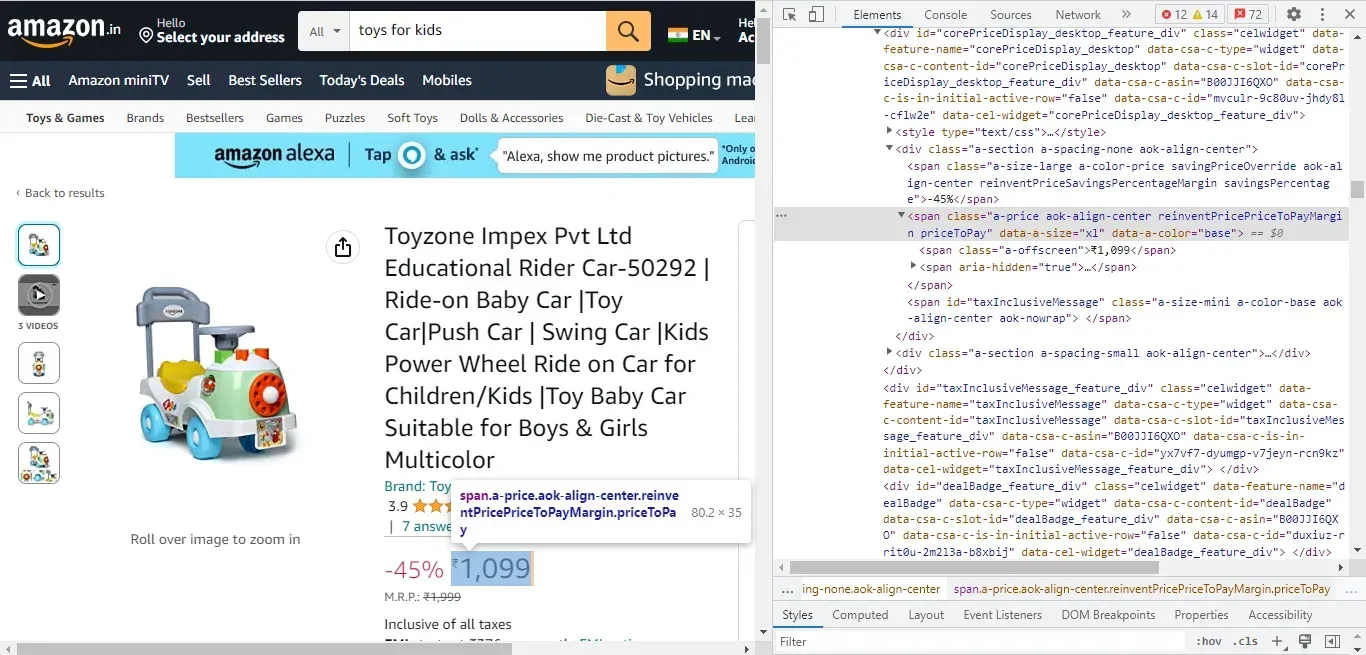Toggle computed styles sidebar icon
This screenshot has width=1366, height=655.
pyautogui.click(x=1332, y=641)
